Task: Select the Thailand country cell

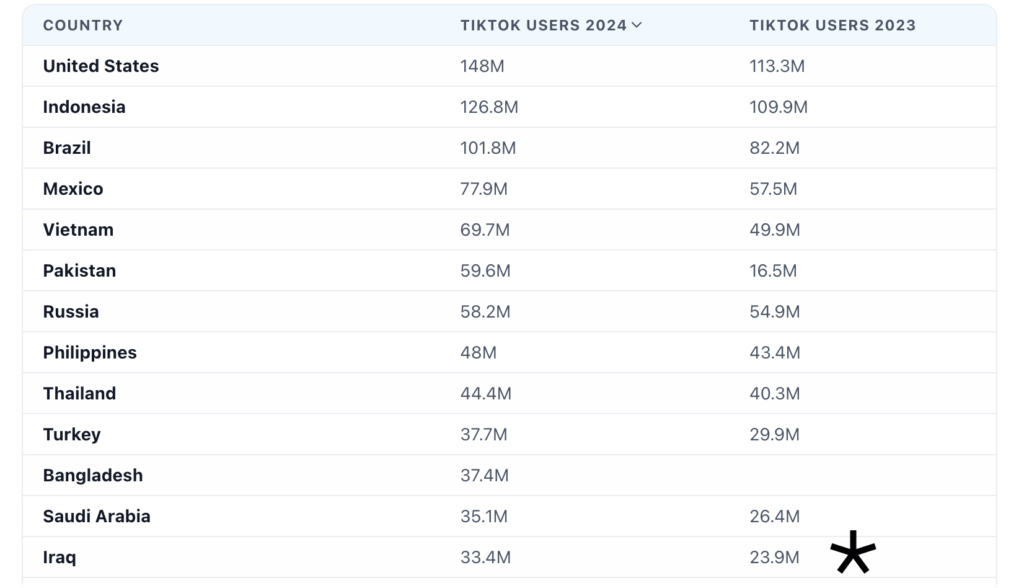Action: pyautogui.click(x=80, y=393)
